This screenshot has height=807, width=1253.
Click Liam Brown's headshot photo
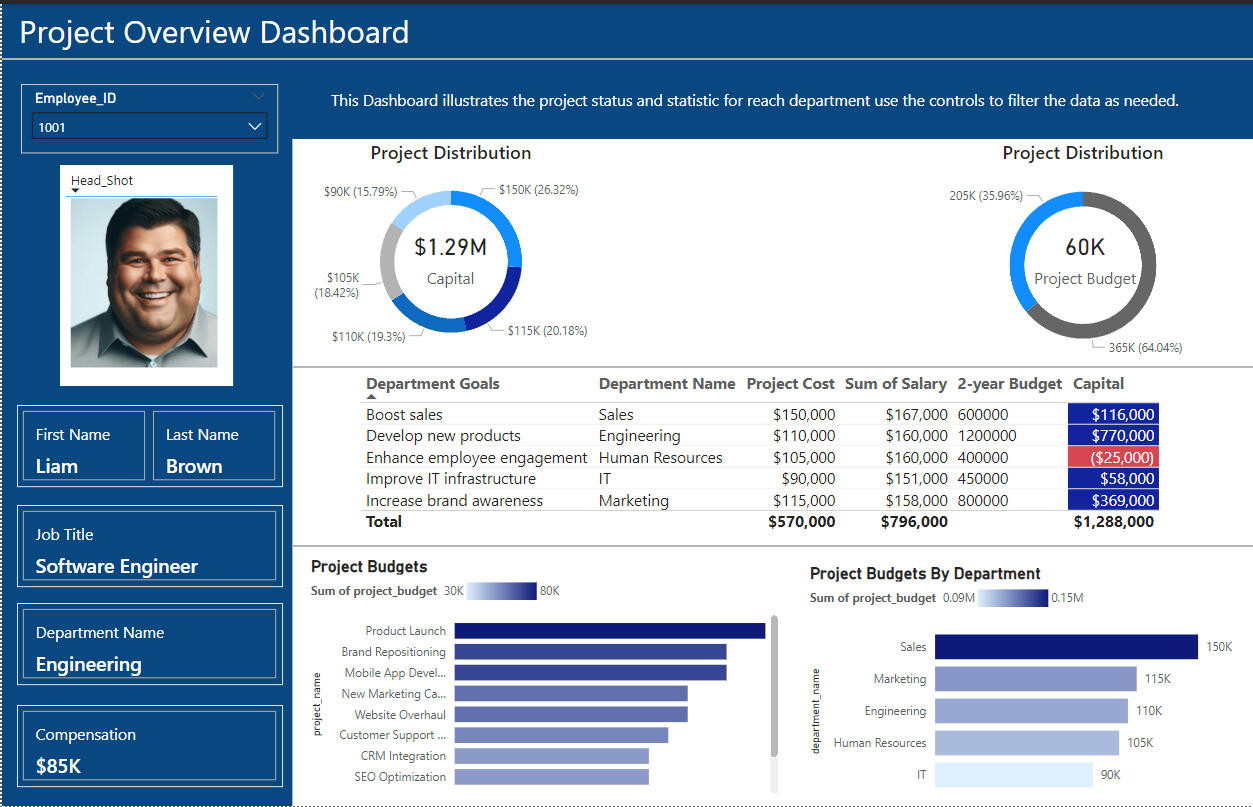click(x=144, y=282)
